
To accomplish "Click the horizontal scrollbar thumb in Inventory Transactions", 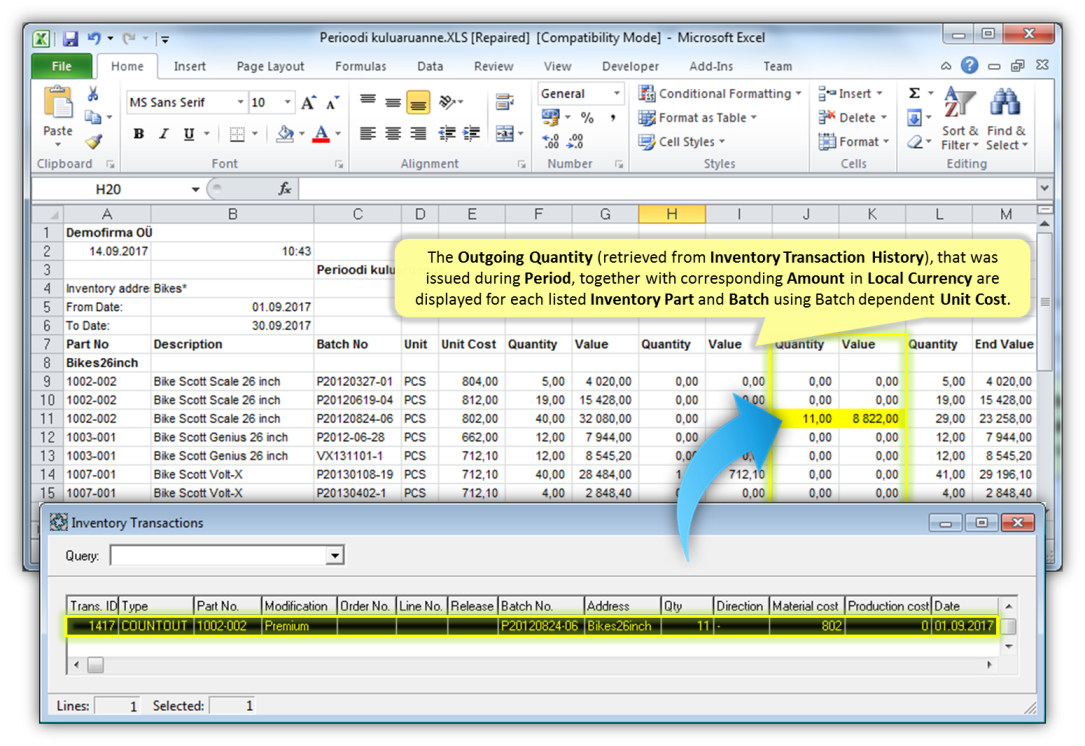I will click(x=95, y=665).
